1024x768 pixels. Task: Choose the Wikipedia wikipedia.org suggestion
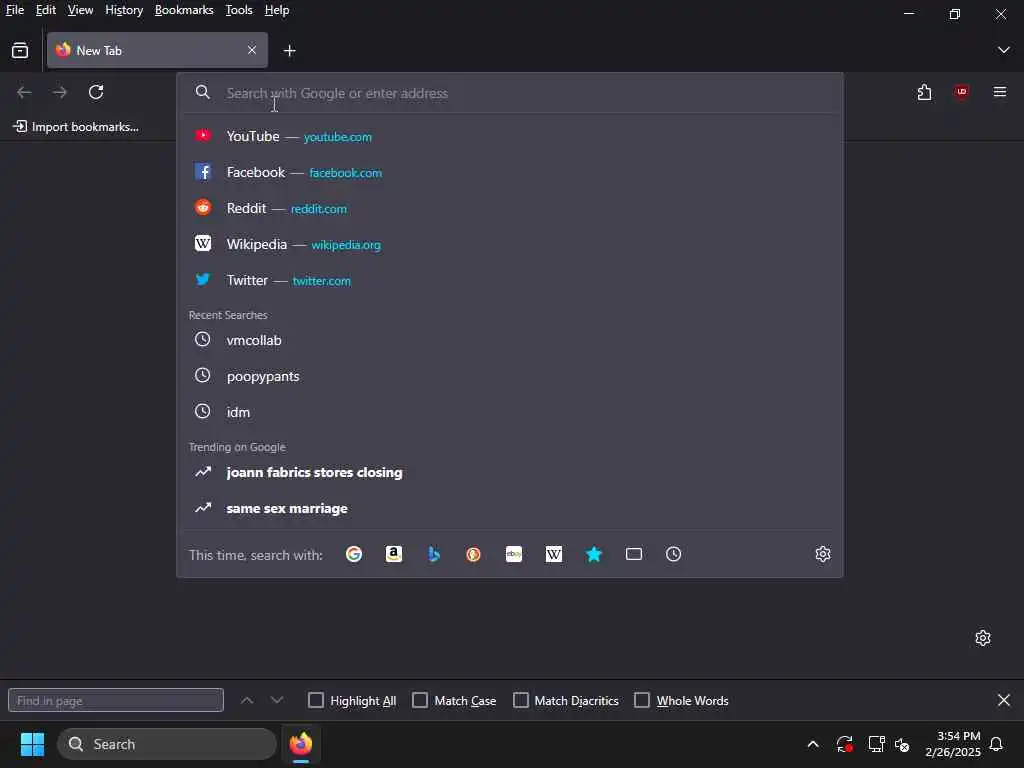[x=509, y=244]
